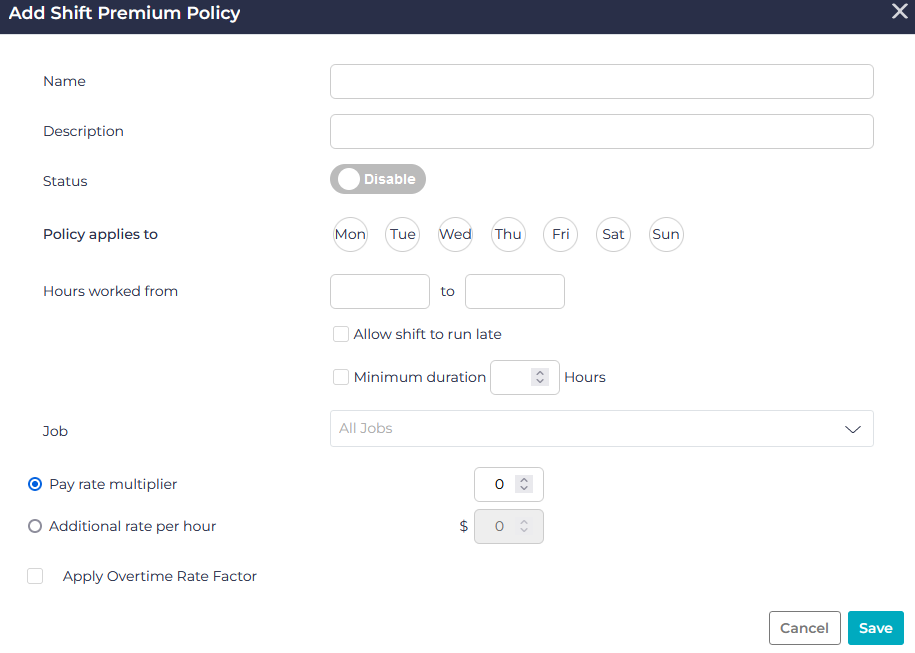Click the Save button

(875, 627)
